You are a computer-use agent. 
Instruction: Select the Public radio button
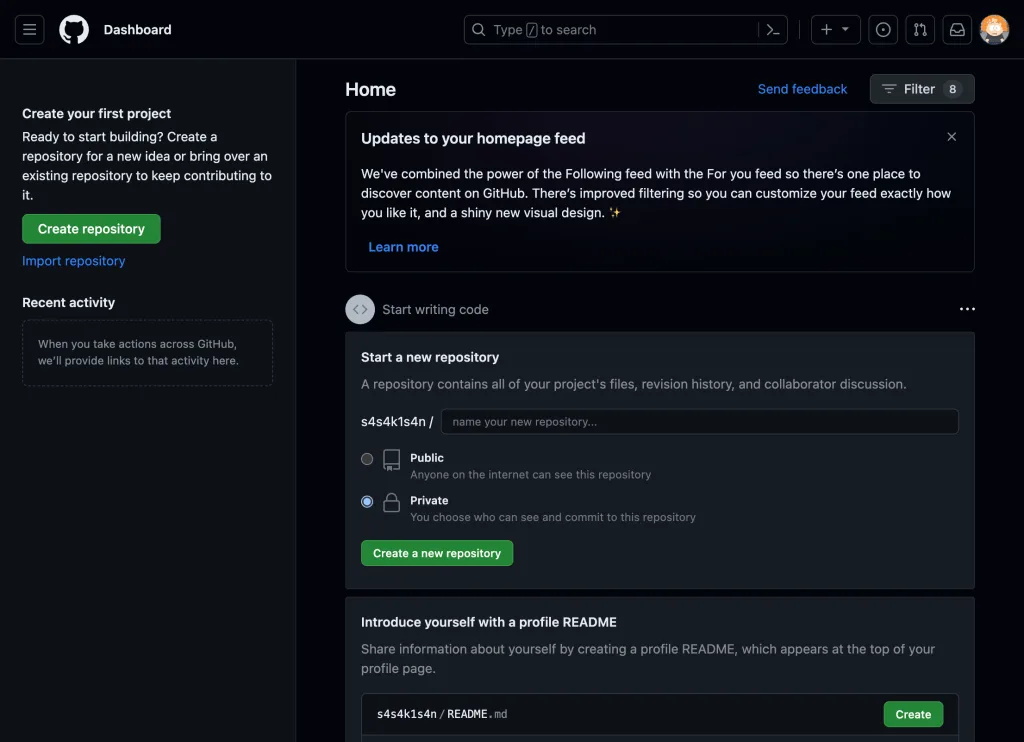(x=367, y=459)
